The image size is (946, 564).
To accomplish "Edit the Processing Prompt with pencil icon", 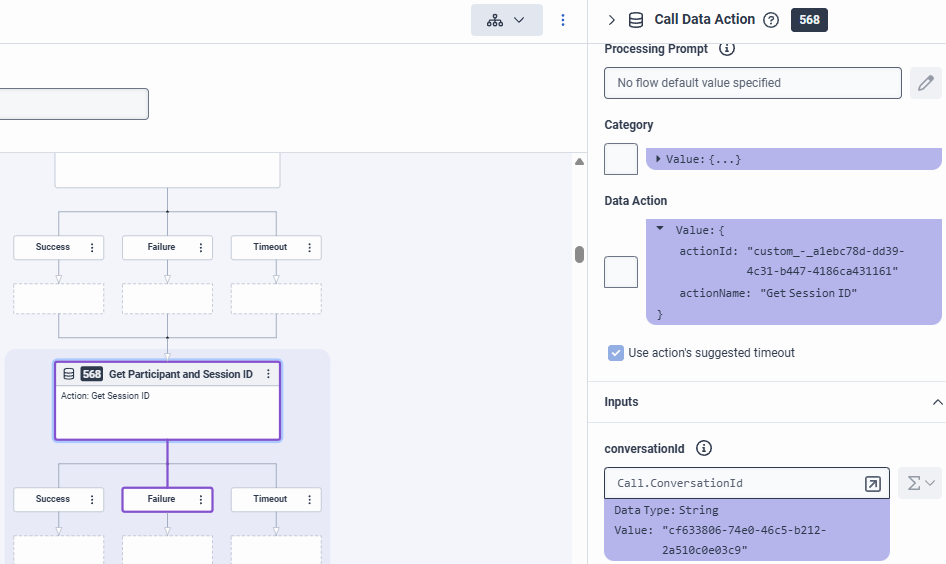I will [x=926, y=83].
